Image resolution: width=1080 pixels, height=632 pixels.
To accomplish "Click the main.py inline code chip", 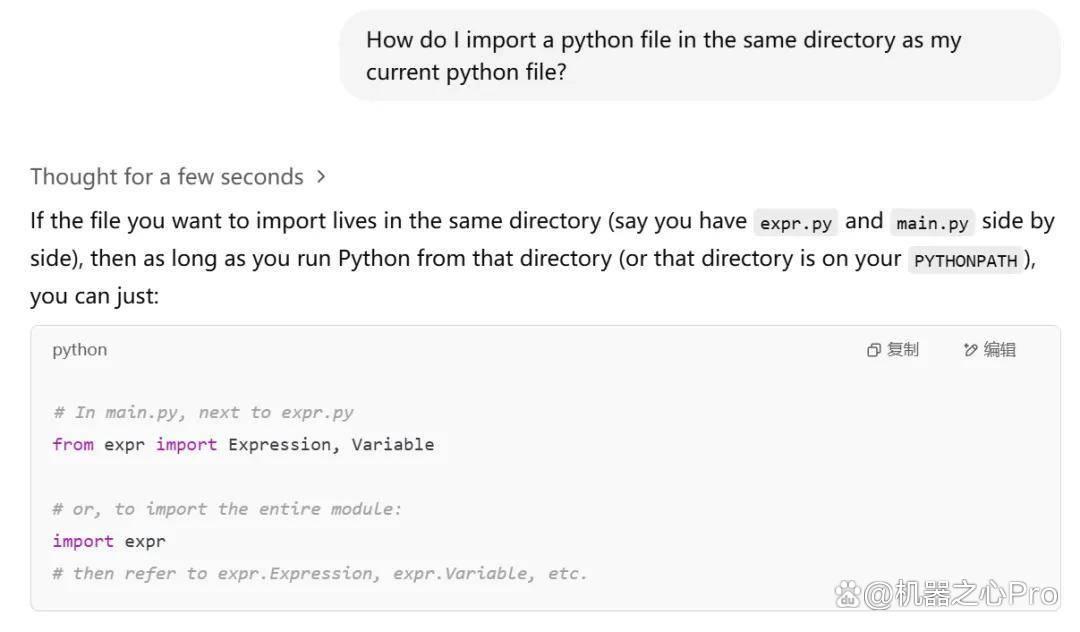I will pos(933,223).
